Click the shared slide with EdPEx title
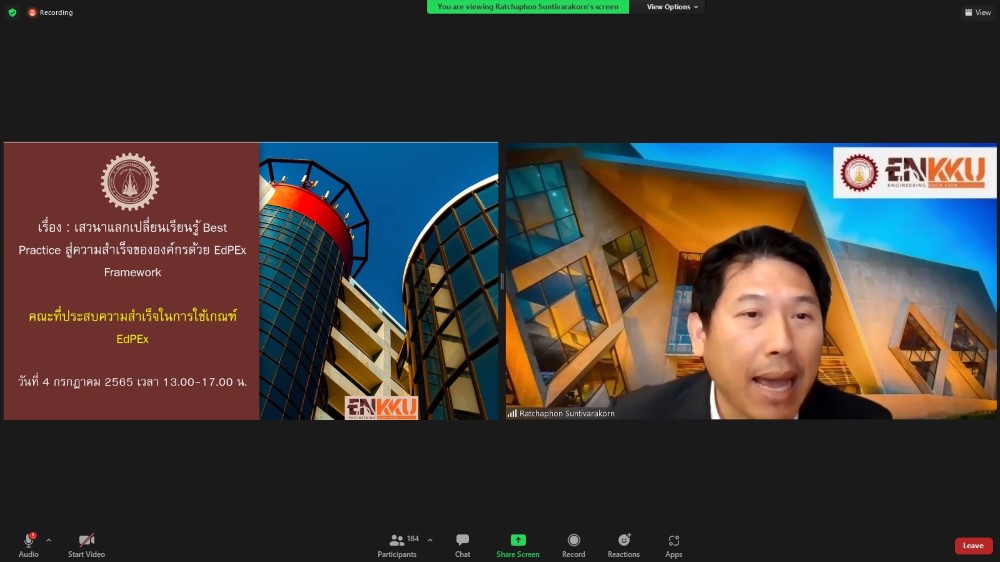The width and height of the screenshot is (1000, 562). coord(250,280)
